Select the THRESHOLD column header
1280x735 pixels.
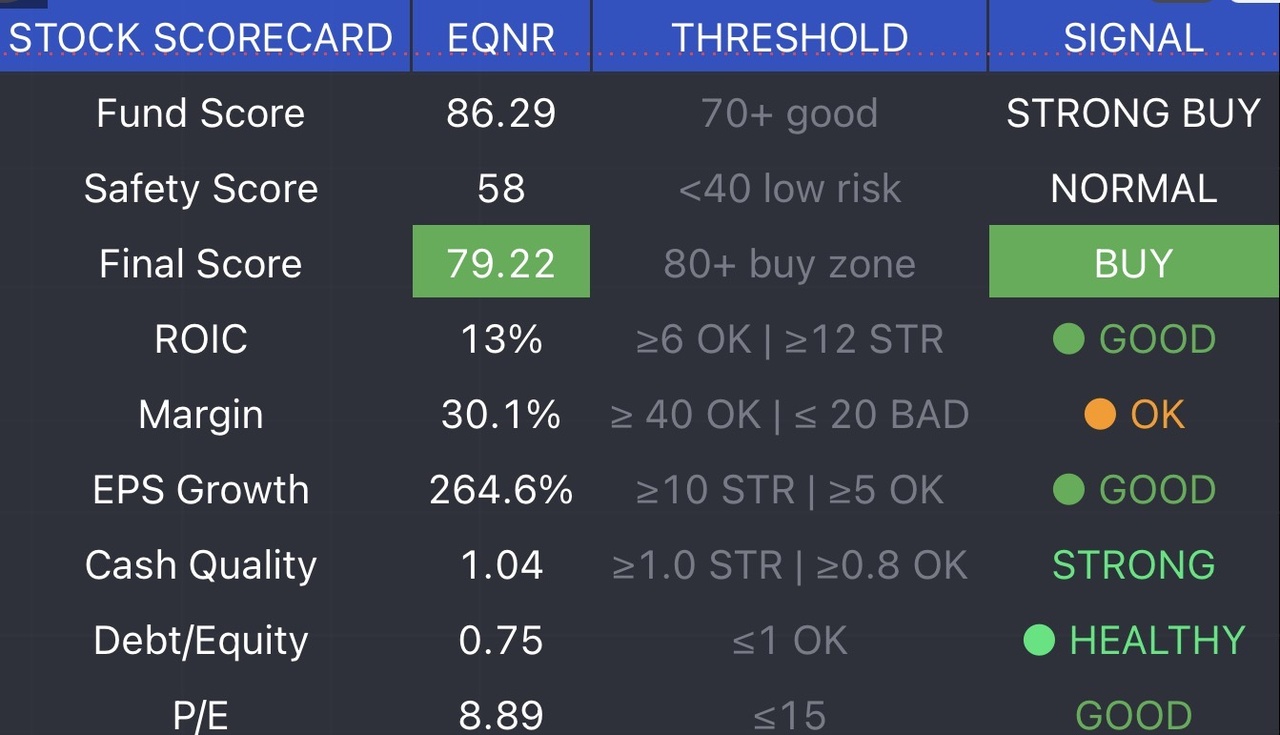click(789, 36)
